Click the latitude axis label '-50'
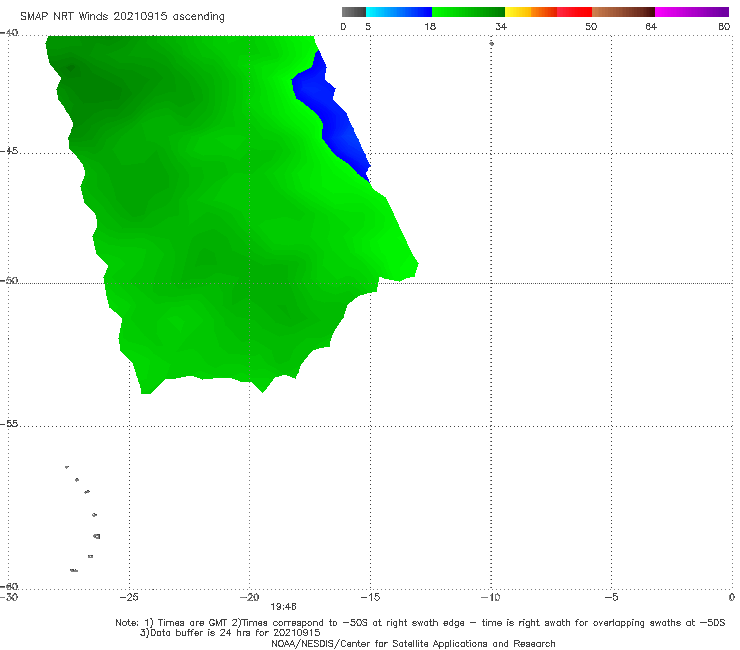This screenshot has height=650, width=740. point(9,280)
